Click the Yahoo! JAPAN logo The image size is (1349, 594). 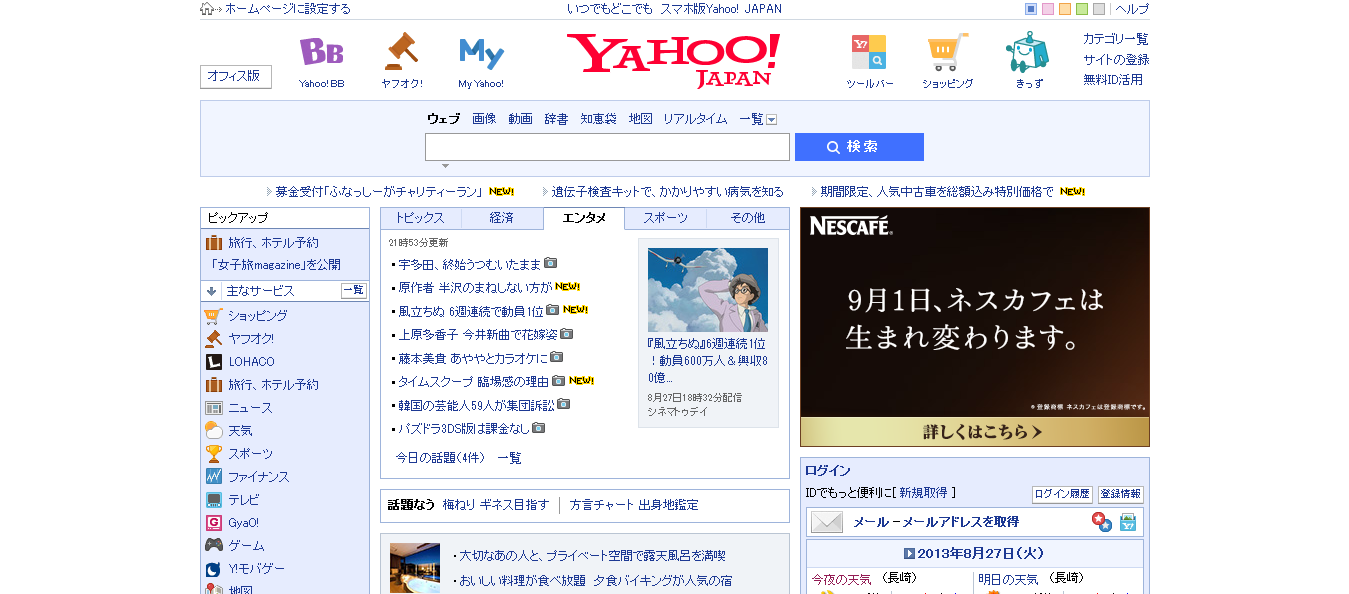click(673, 60)
